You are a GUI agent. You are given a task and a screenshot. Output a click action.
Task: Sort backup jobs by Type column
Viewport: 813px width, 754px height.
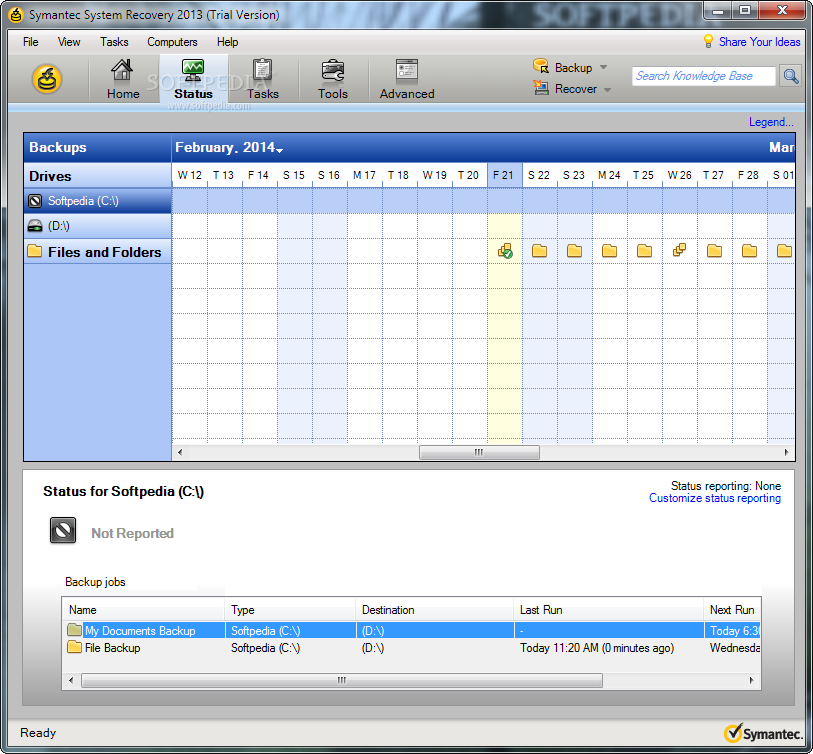click(x=290, y=610)
